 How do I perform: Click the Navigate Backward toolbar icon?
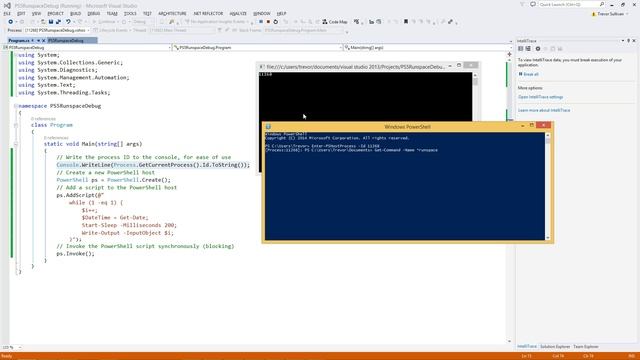(x=11, y=22)
